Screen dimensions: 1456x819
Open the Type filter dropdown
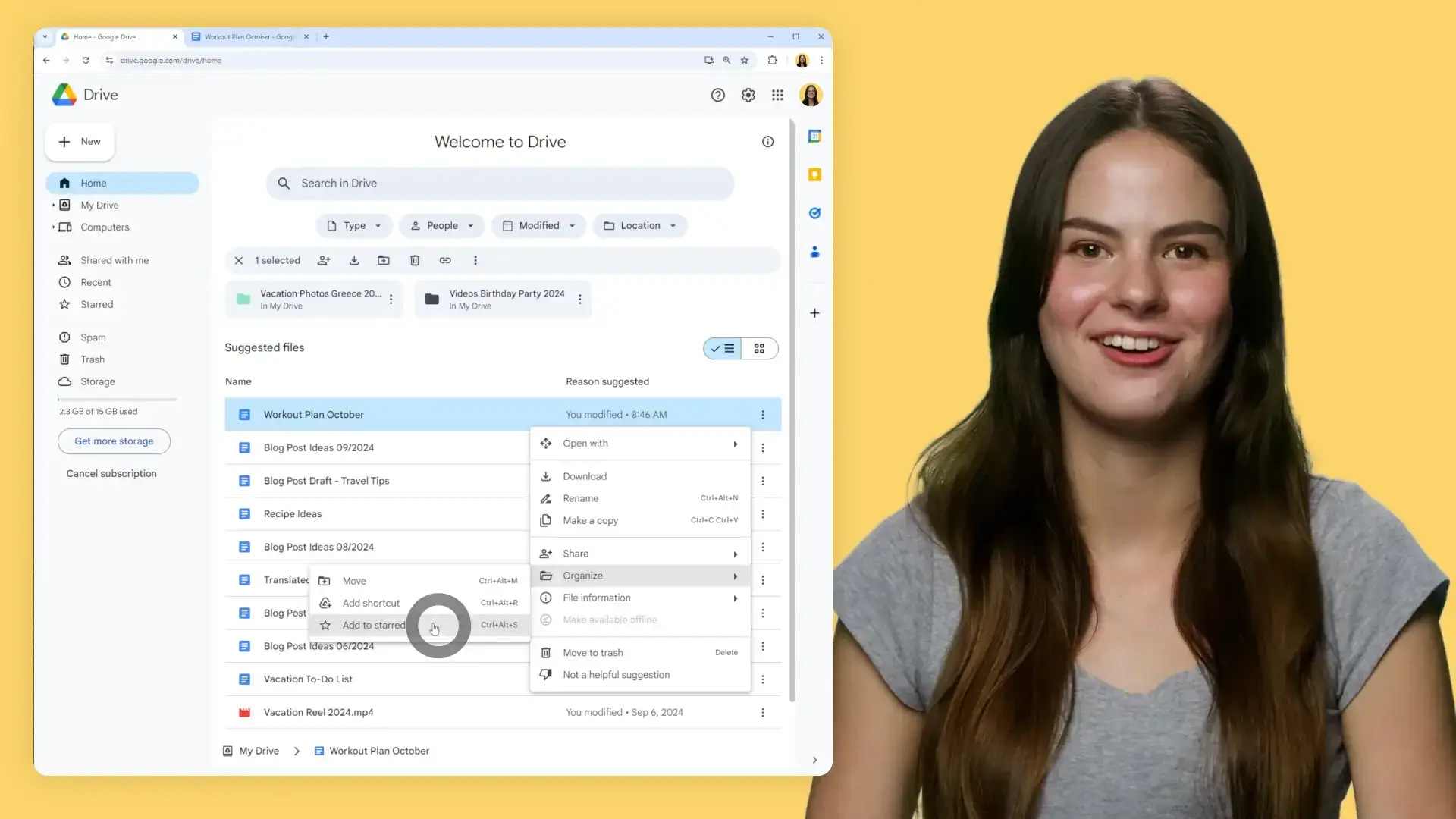pos(354,225)
